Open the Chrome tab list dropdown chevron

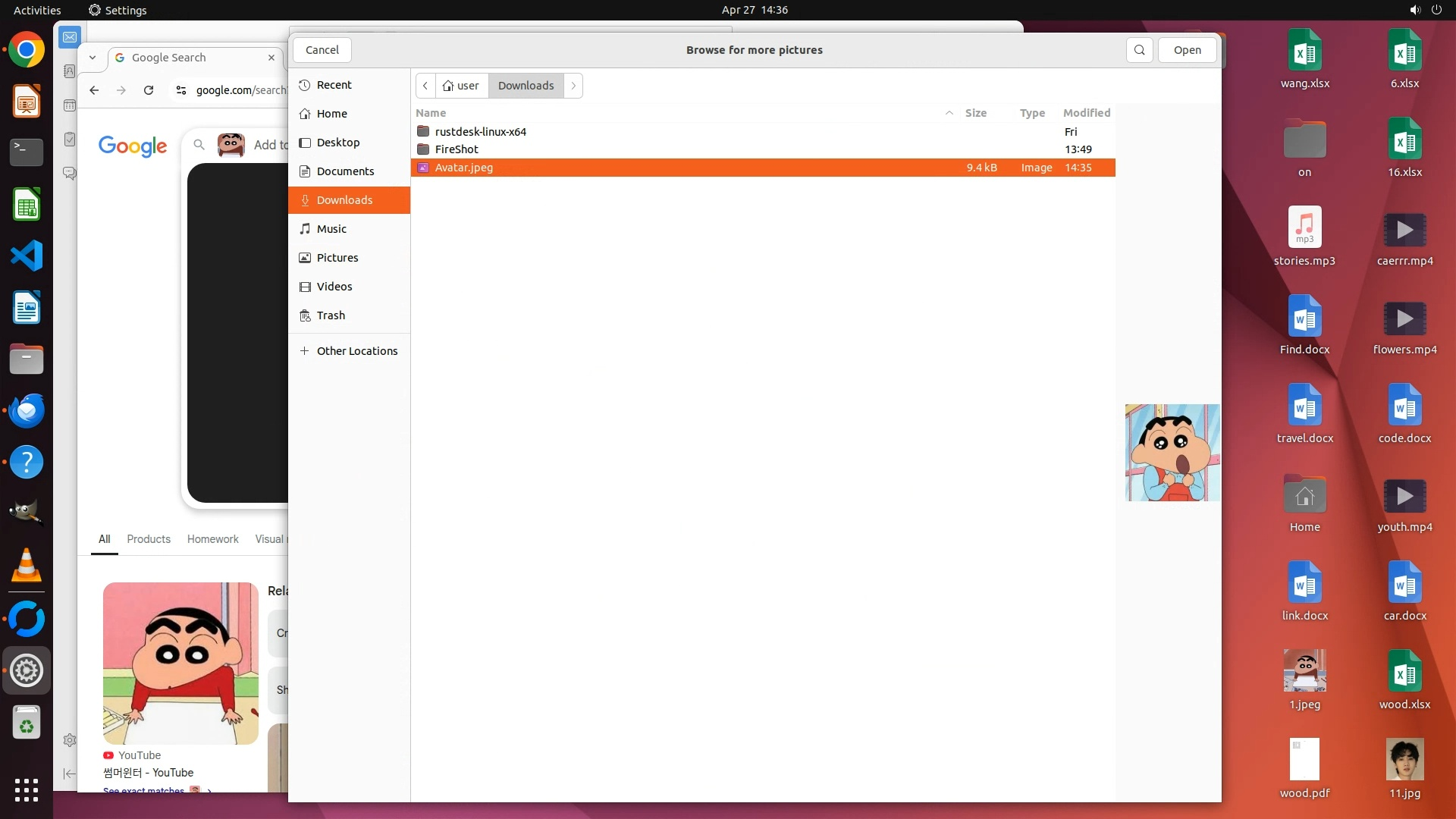(92, 58)
